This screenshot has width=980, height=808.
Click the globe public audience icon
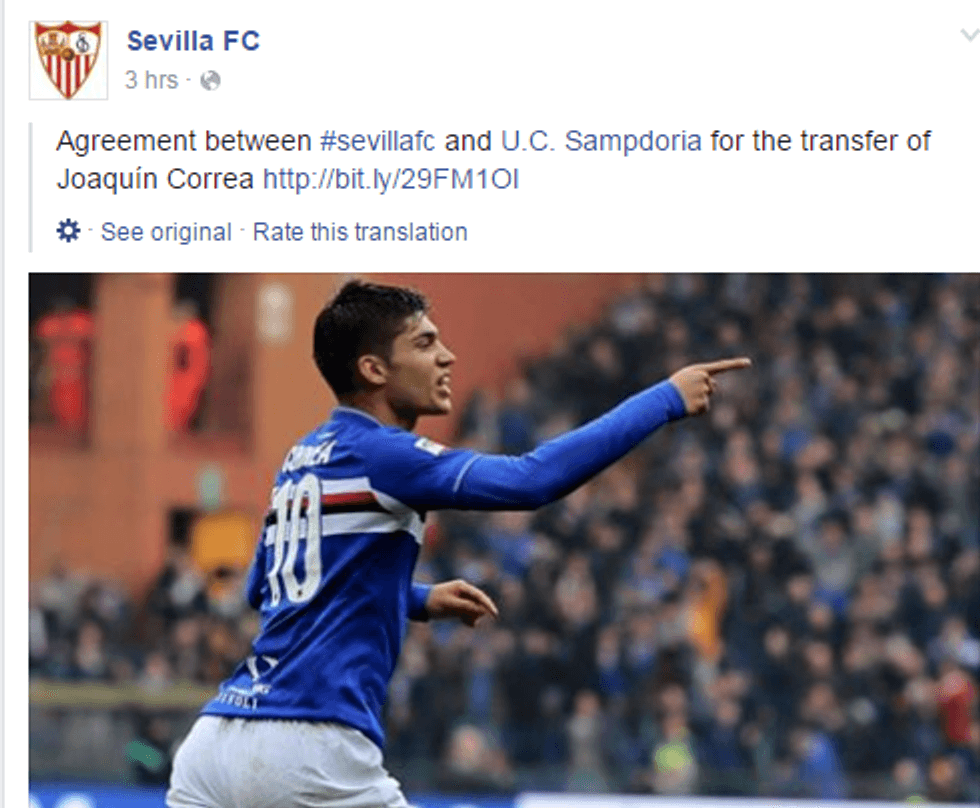[x=210, y=81]
